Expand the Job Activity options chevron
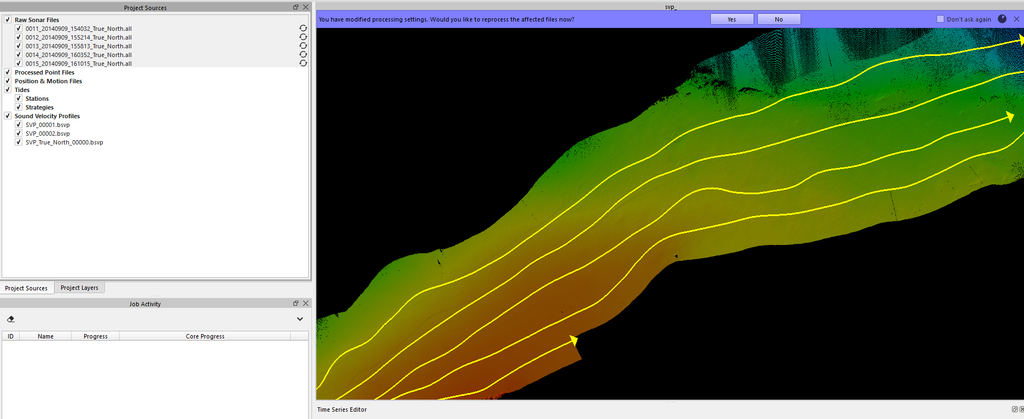 [x=300, y=319]
